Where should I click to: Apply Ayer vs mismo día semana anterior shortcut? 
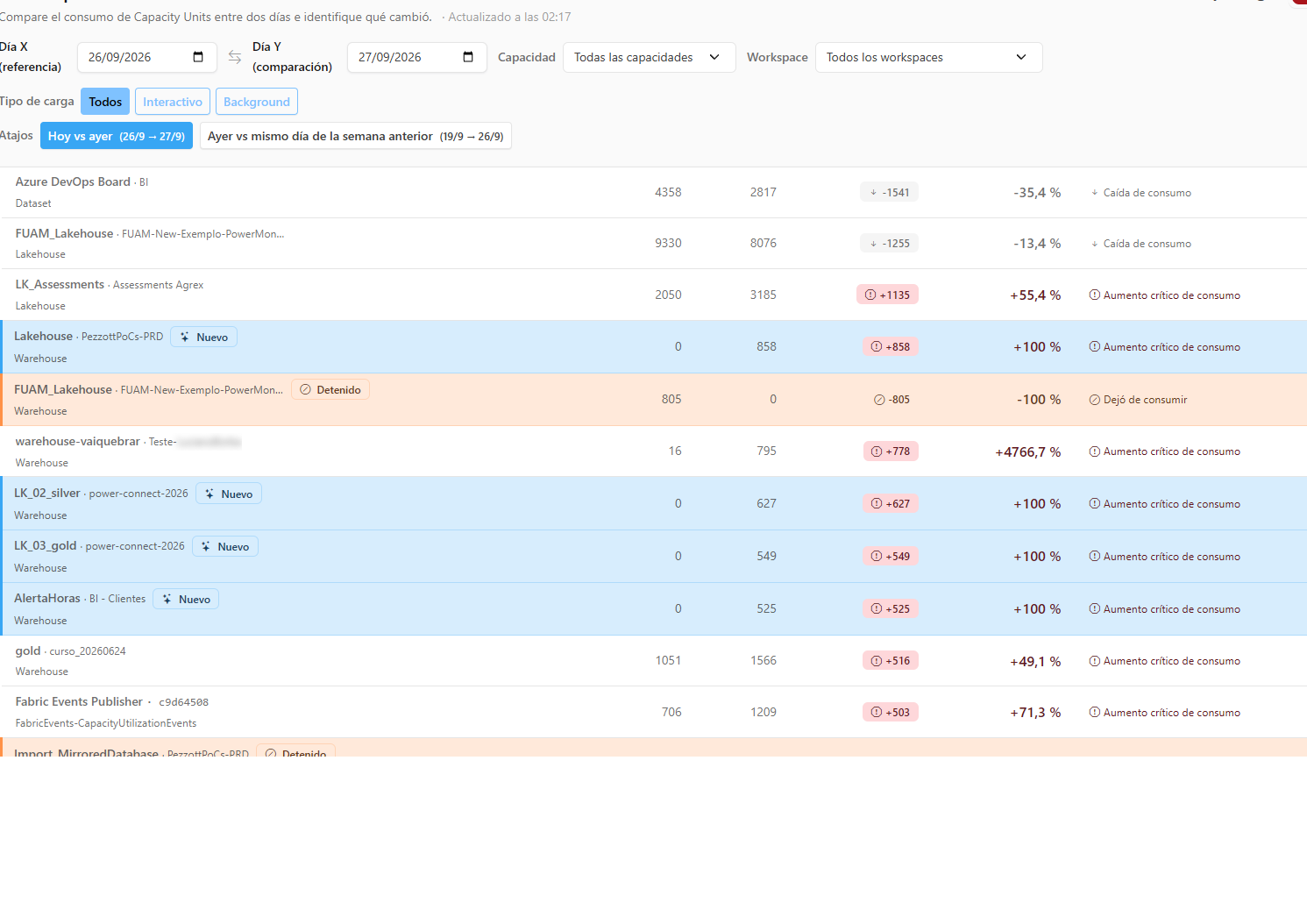coord(356,136)
